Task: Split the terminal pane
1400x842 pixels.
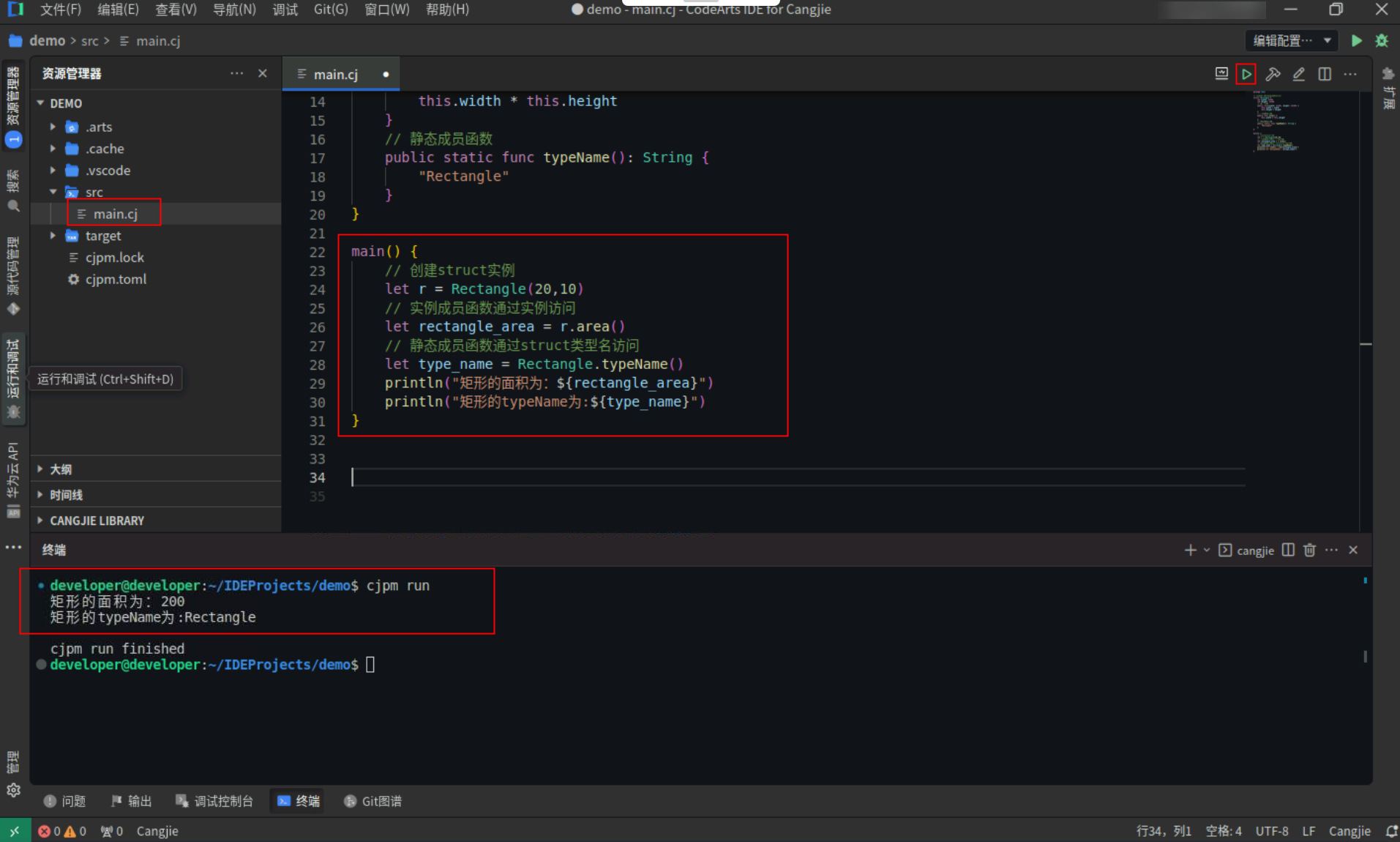Action: 1288,550
